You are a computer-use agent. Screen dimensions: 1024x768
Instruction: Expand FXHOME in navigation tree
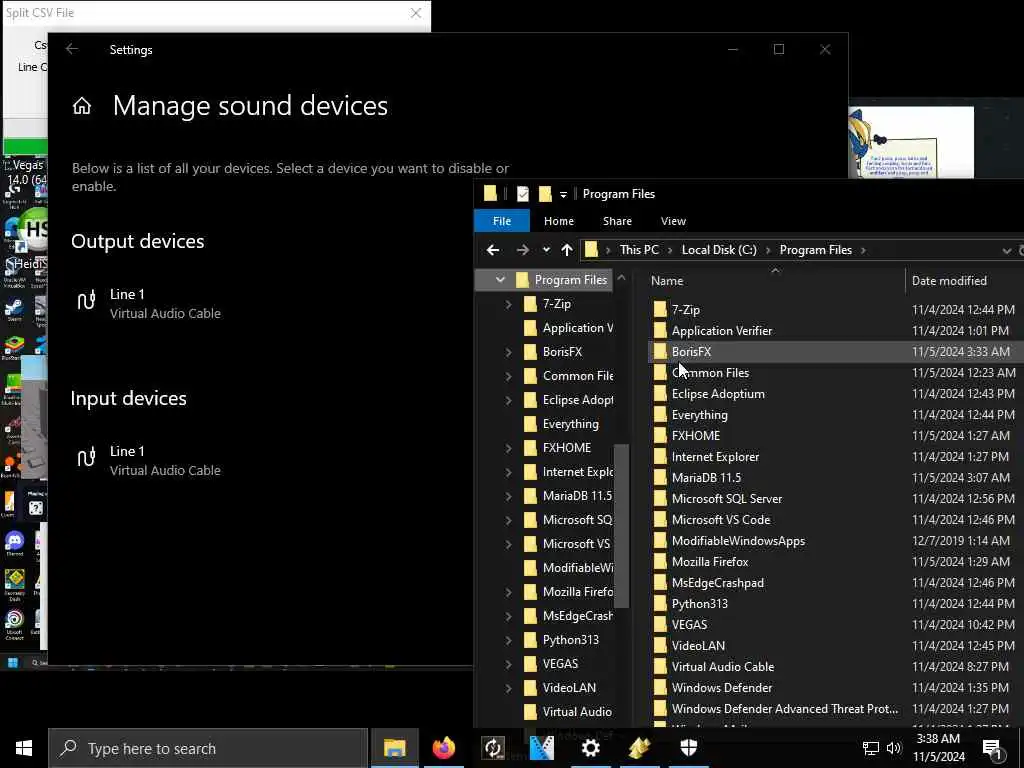point(508,448)
